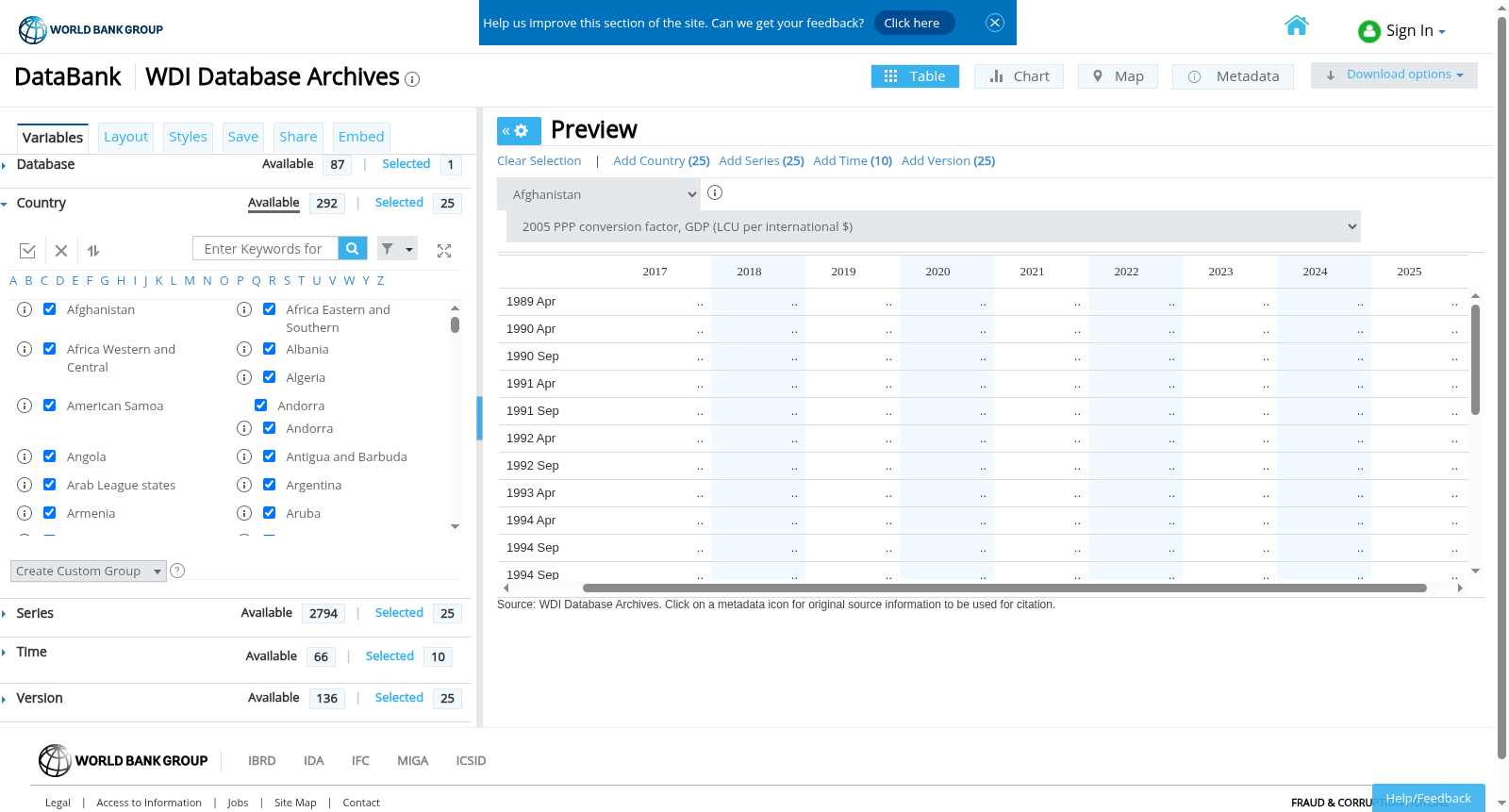Show metadata info for Albania

(x=244, y=349)
